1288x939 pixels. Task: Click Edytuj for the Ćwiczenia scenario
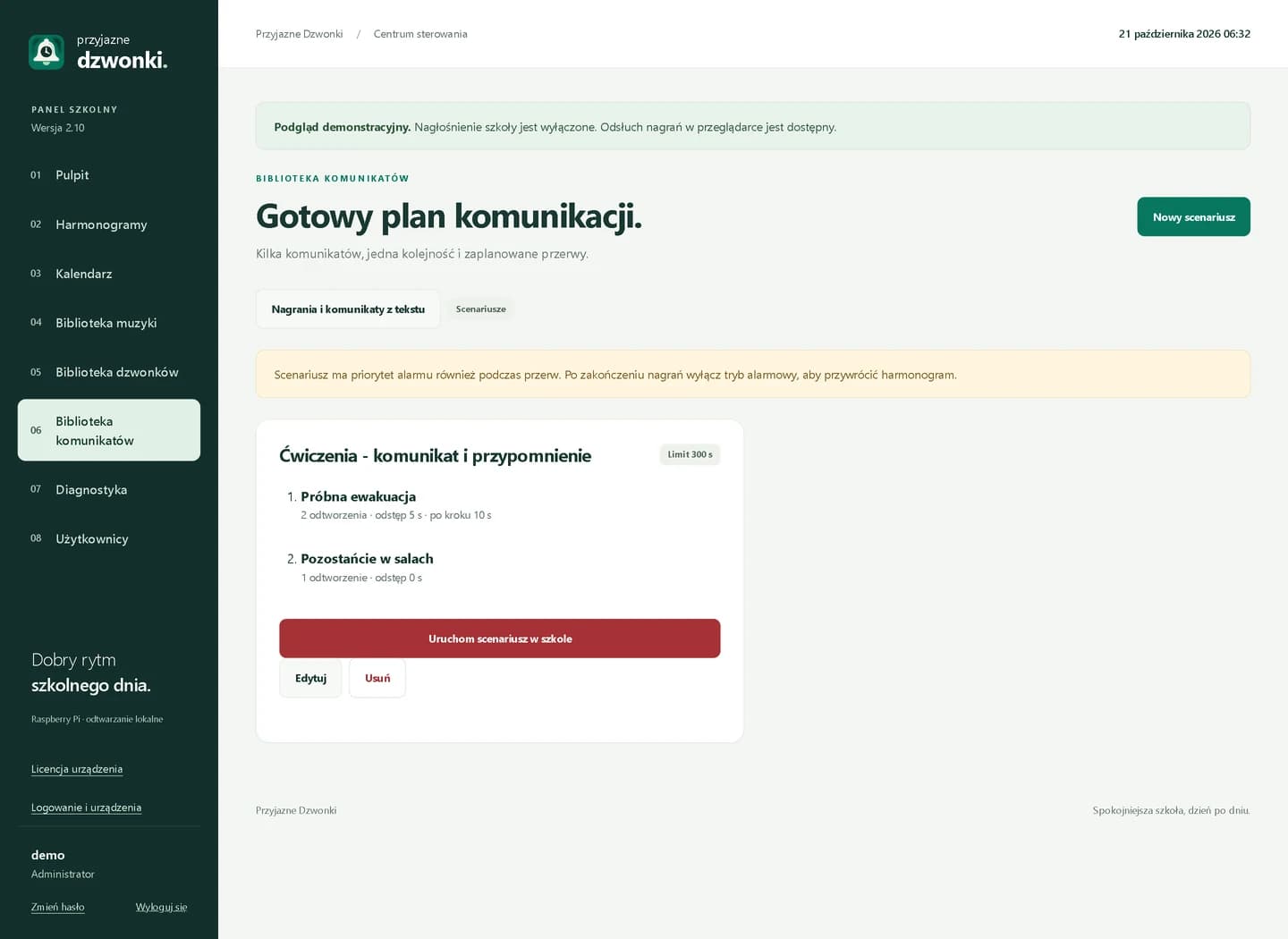point(310,678)
